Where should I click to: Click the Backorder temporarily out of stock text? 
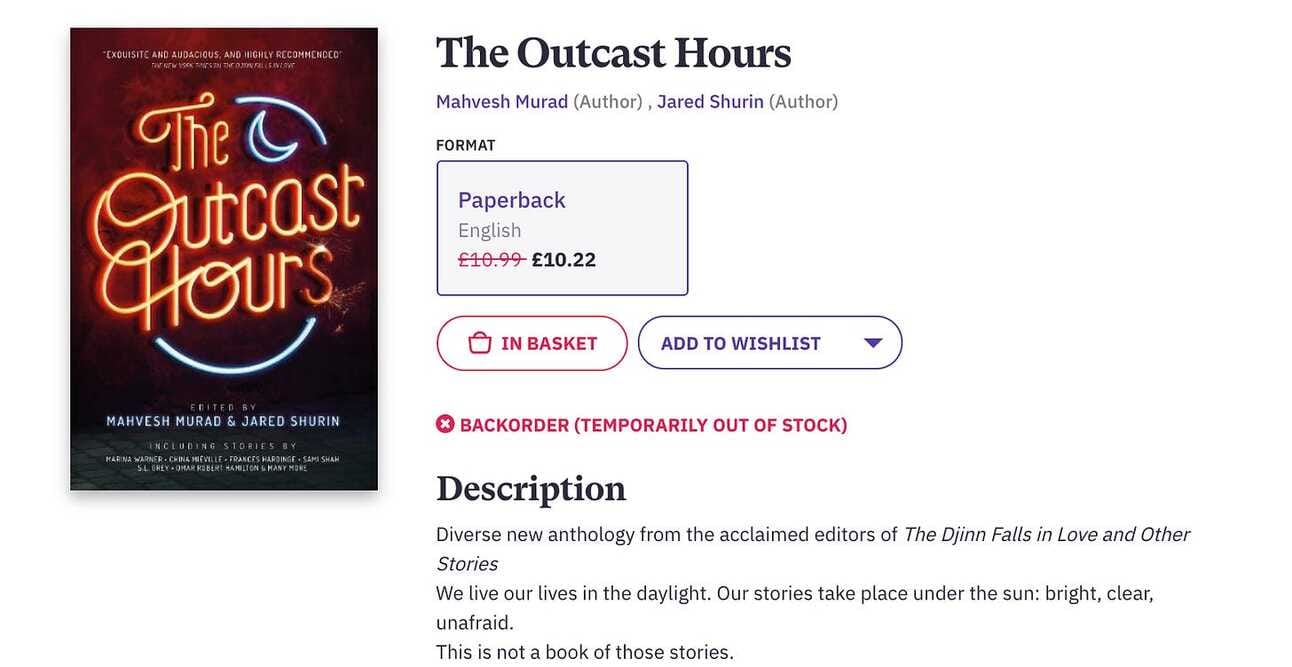(x=653, y=425)
